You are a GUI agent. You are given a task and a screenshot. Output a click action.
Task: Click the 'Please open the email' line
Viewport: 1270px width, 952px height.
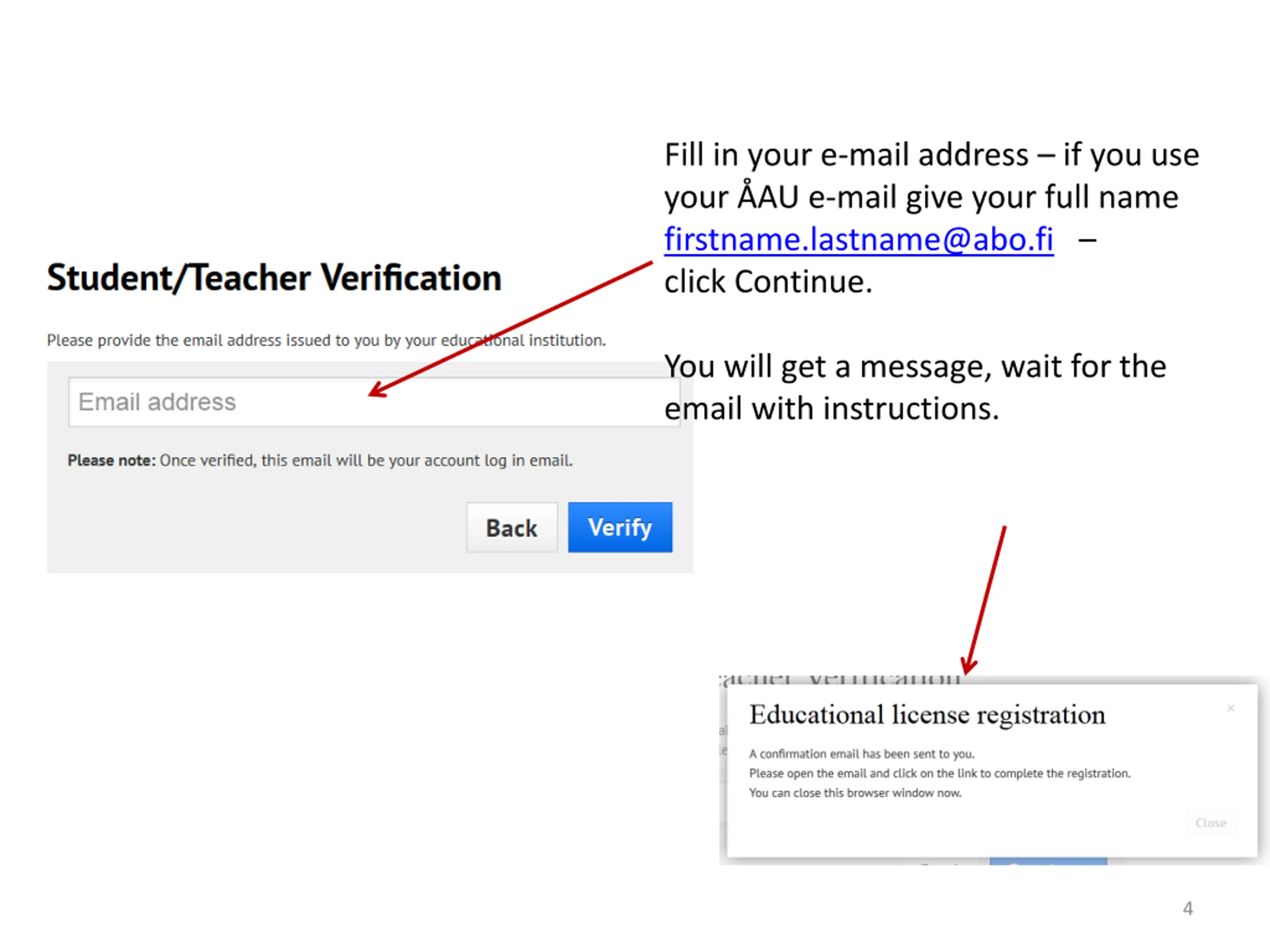pyautogui.click(x=939, y=773)
